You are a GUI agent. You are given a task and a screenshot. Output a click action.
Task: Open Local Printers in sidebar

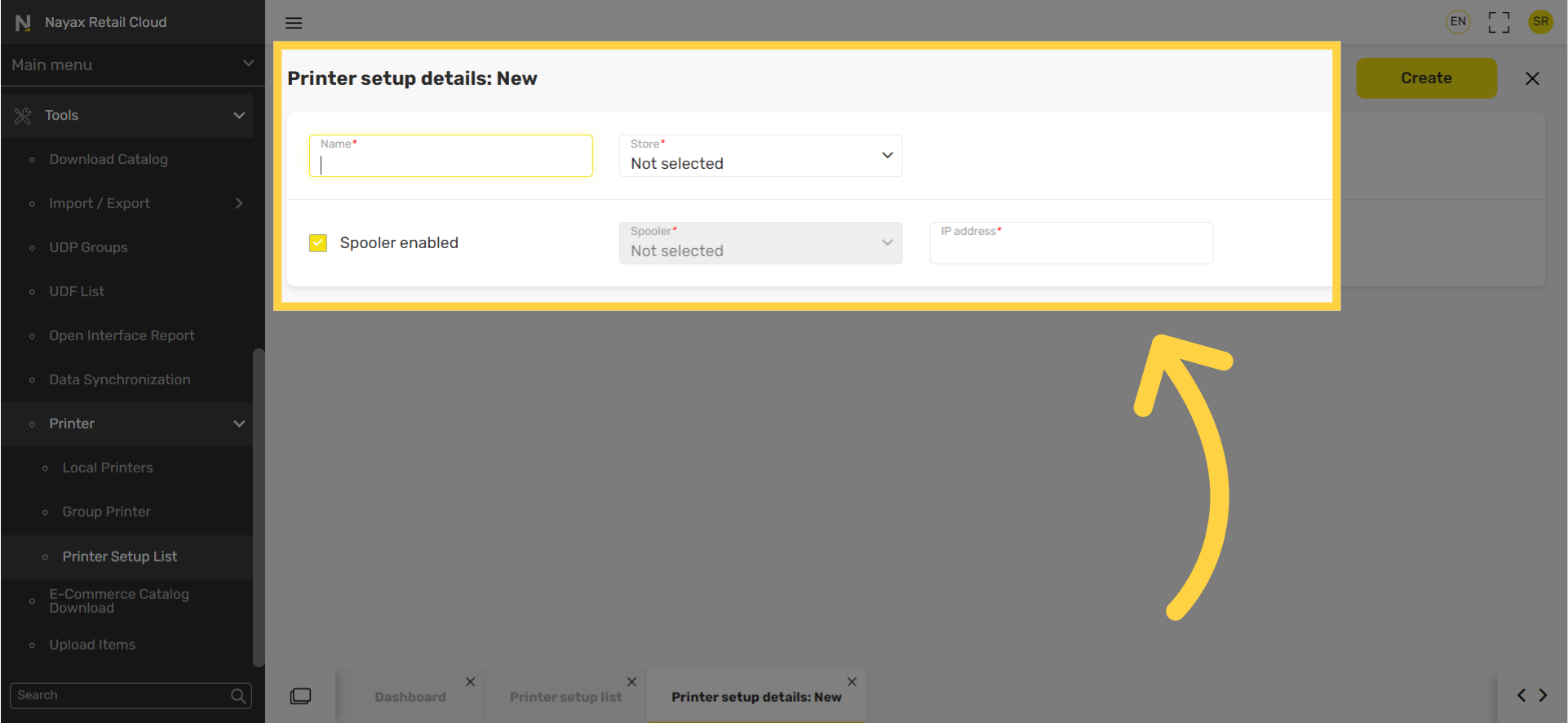pos(108,468)
